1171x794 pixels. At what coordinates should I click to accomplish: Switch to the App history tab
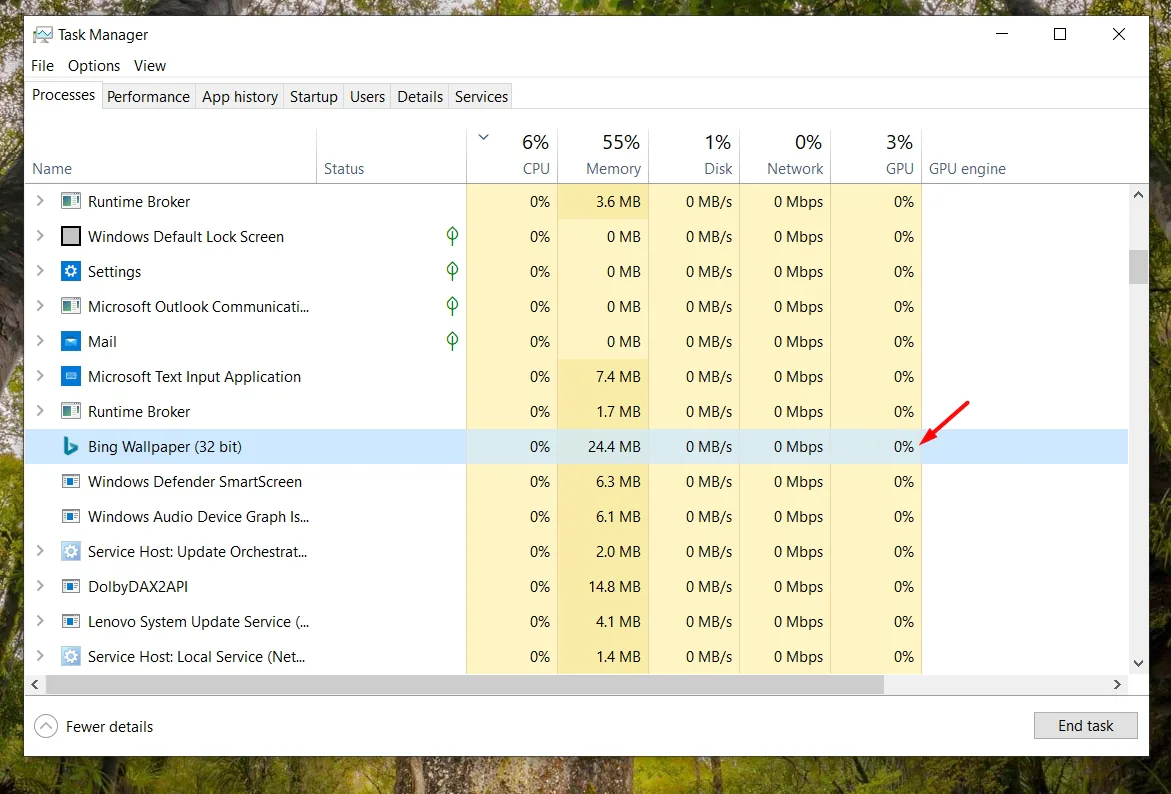pos(240,97)
